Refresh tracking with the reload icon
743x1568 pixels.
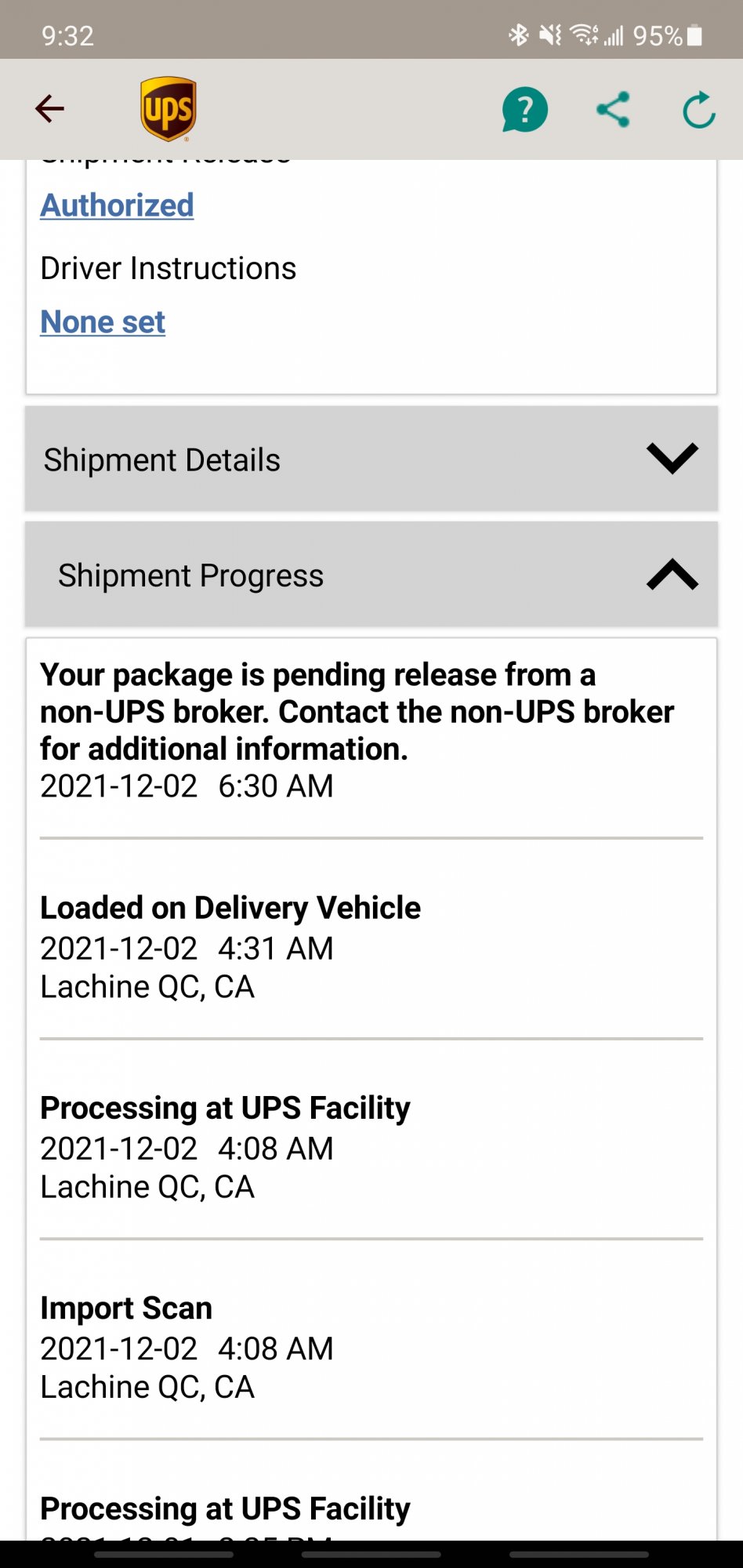[x=698, y=110]
